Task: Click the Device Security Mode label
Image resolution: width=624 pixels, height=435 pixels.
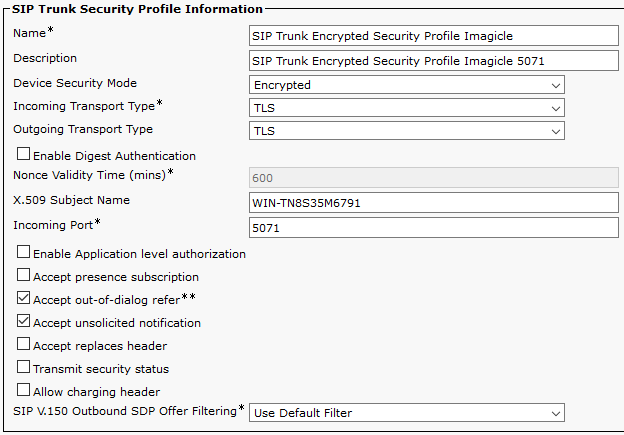Action: click(x=75, y=83)
